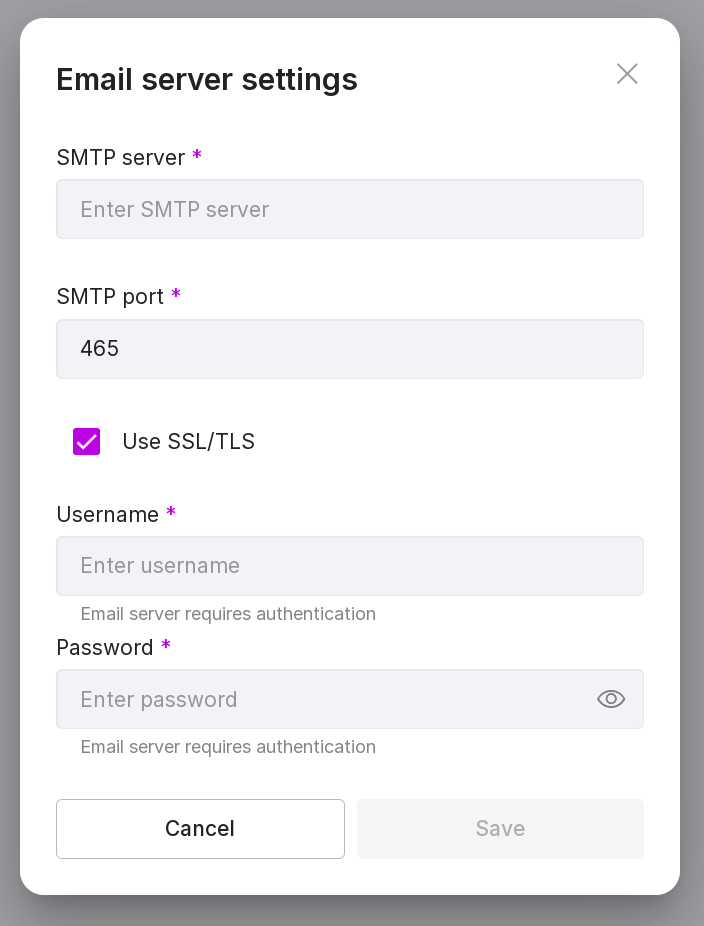Viewport: 704px width, 926px height.
Task: Click the "Use SSL/TLS" label text
Action: pos(188,441)
